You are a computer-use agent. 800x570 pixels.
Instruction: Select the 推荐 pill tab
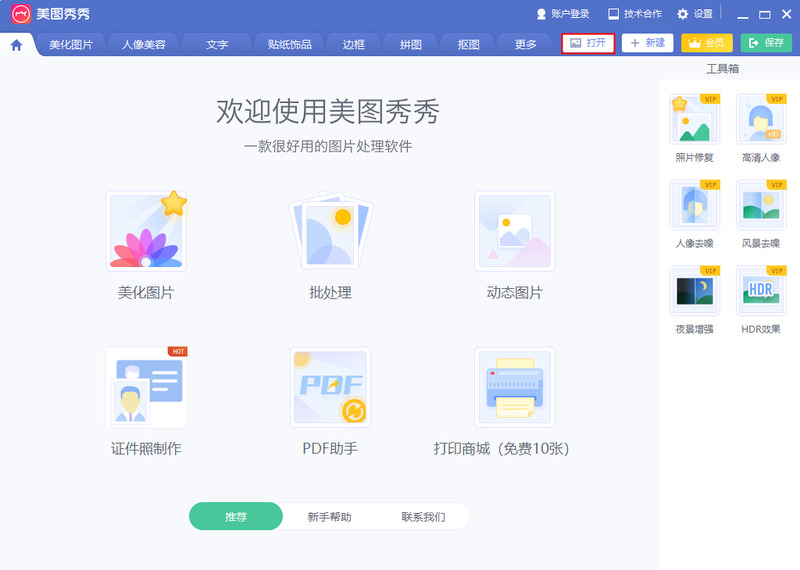tap(236, 516)
